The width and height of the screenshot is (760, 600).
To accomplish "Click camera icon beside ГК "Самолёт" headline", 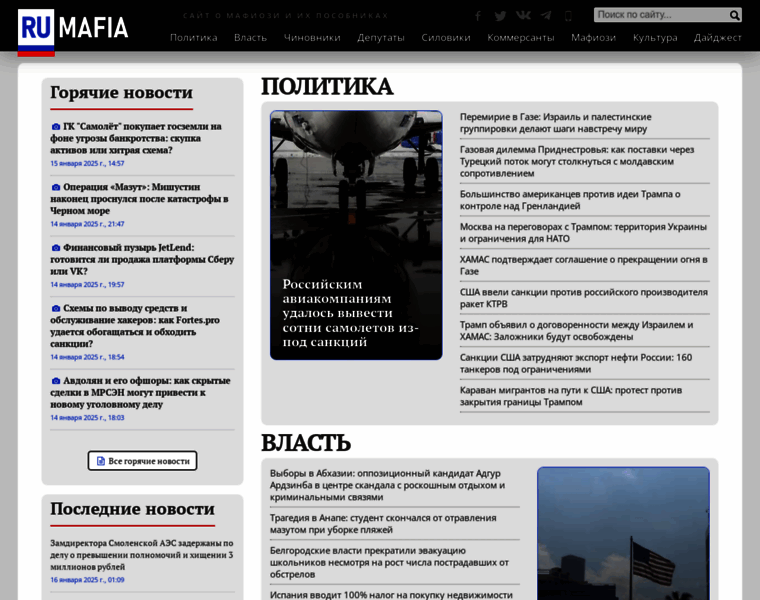I will [x=56, y=126].
